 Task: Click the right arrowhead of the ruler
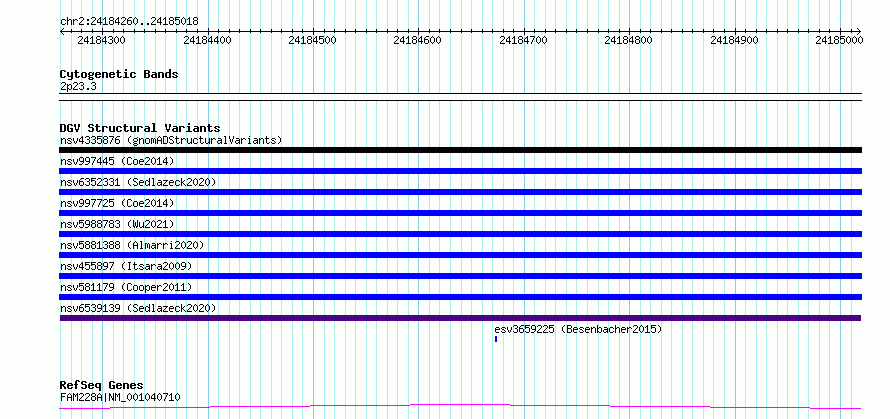point(859,31)
